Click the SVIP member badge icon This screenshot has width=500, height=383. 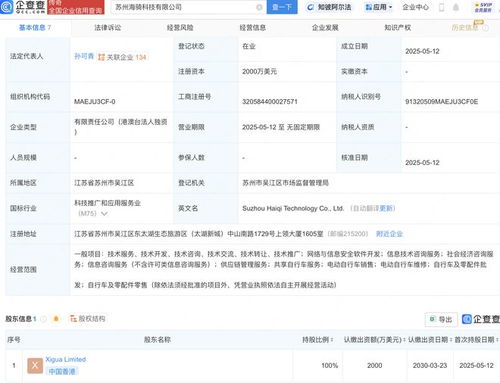pos(483,7)
